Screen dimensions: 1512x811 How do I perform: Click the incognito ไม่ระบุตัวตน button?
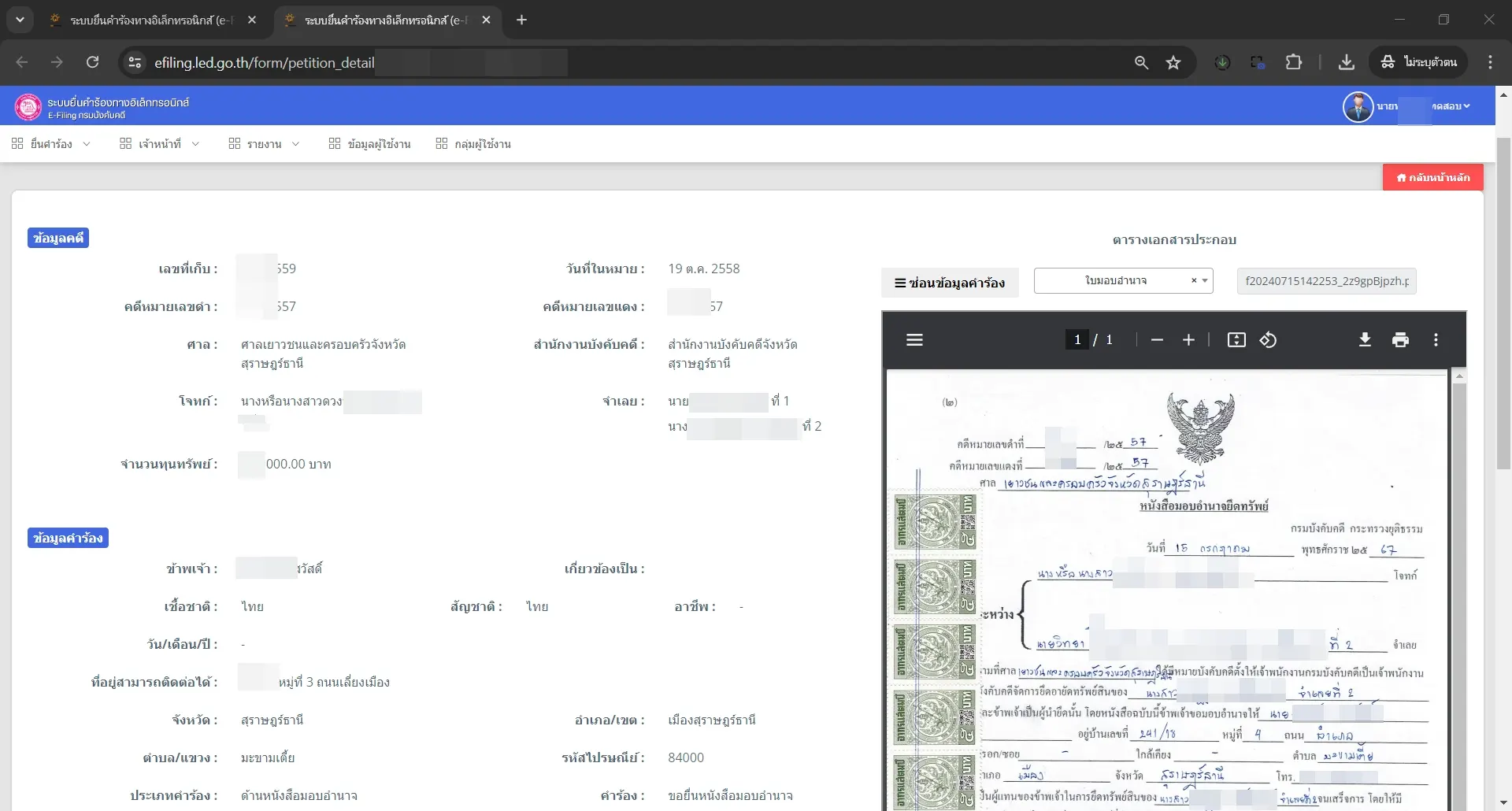click(x=1419, y=62)
